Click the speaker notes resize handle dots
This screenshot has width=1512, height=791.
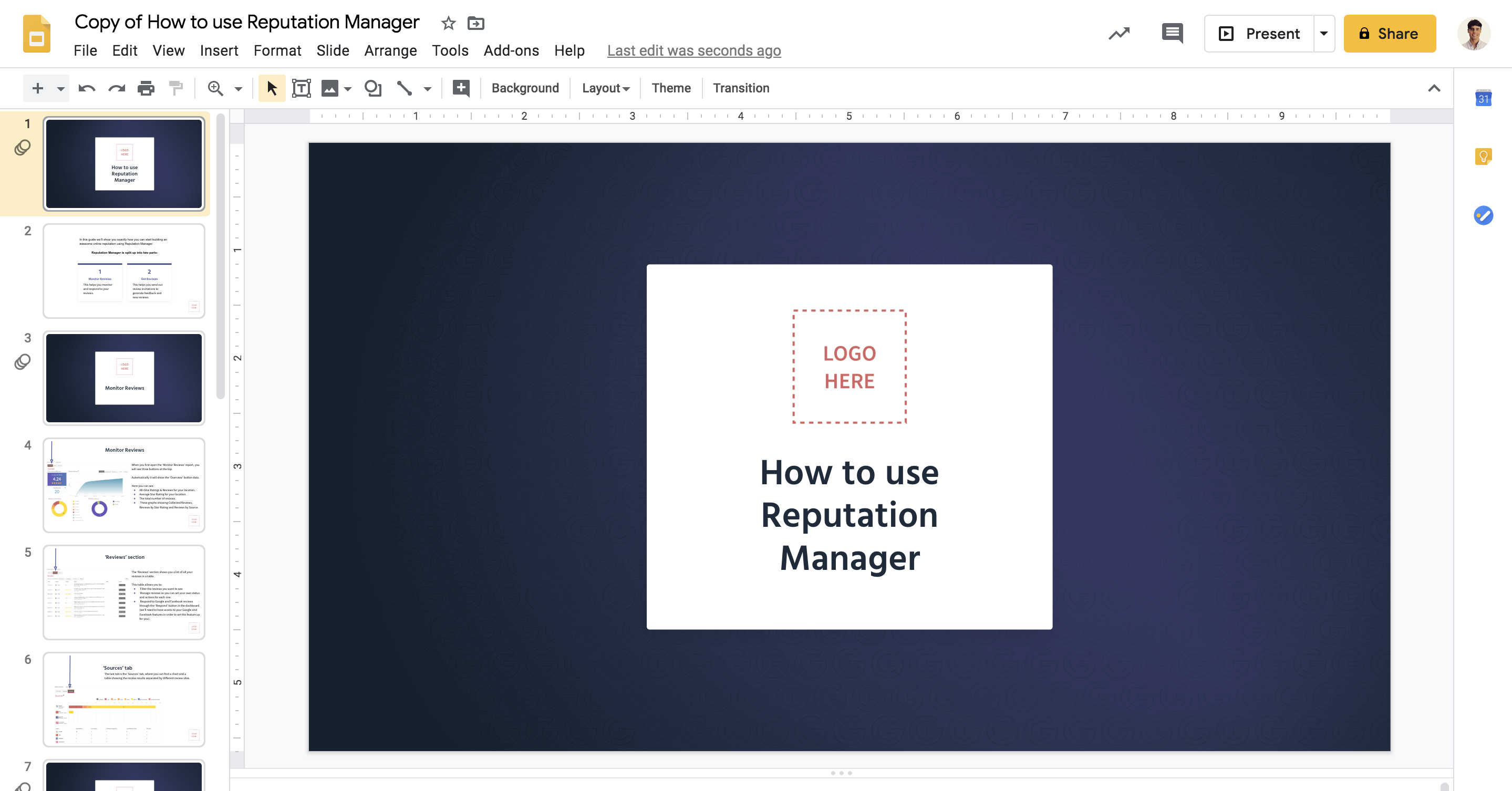[x=841, y=773]
